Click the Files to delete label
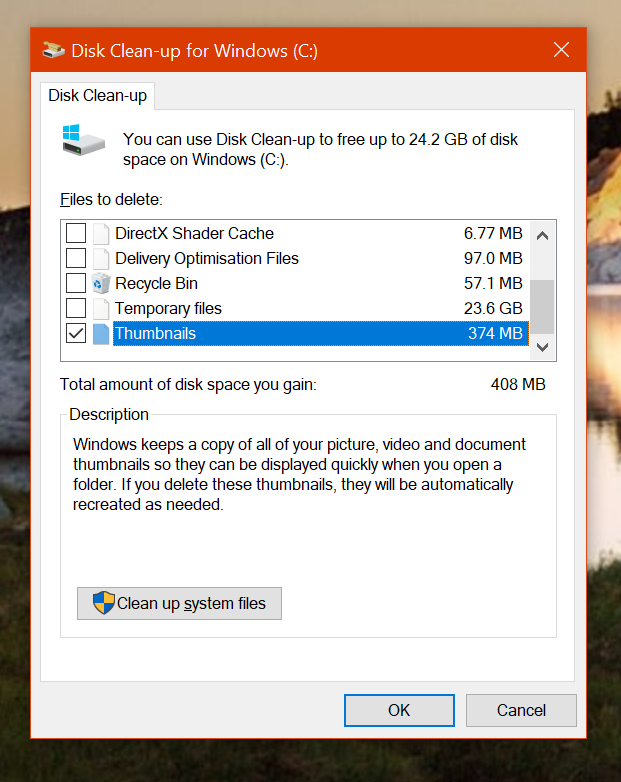621x782 pixels. pyautogui.click(x=111, y=199)
